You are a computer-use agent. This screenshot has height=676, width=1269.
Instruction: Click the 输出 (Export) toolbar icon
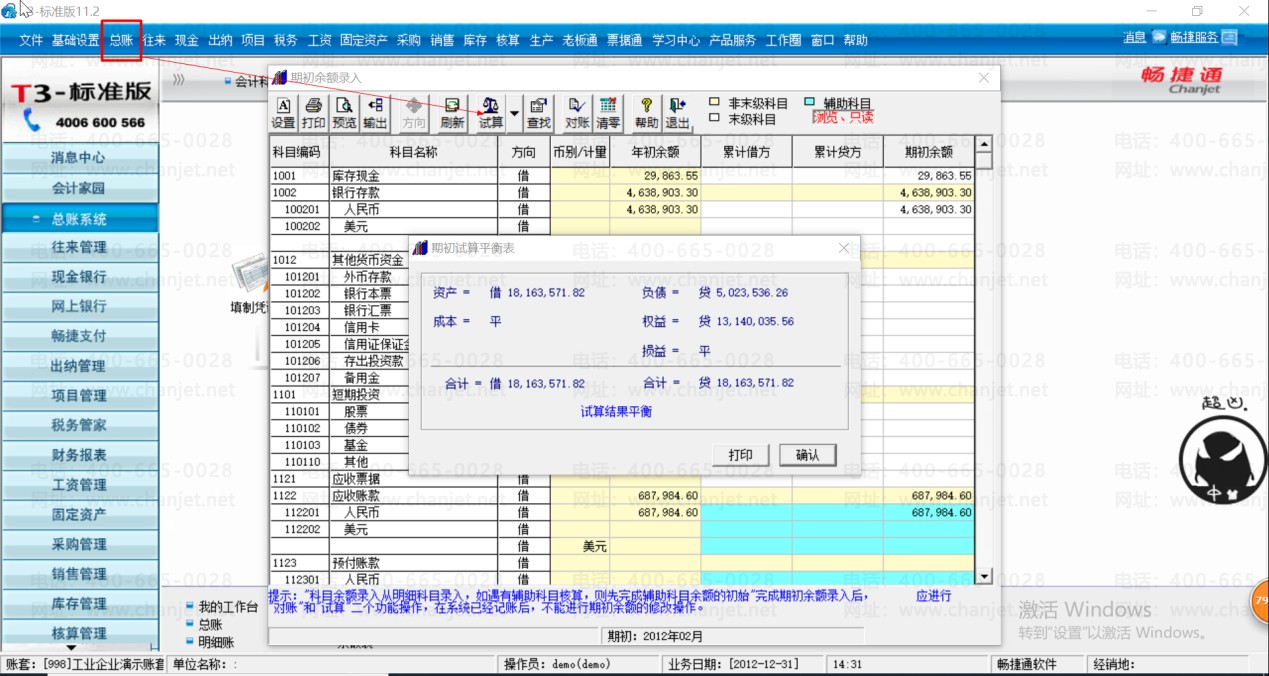[x=375, y=113]
